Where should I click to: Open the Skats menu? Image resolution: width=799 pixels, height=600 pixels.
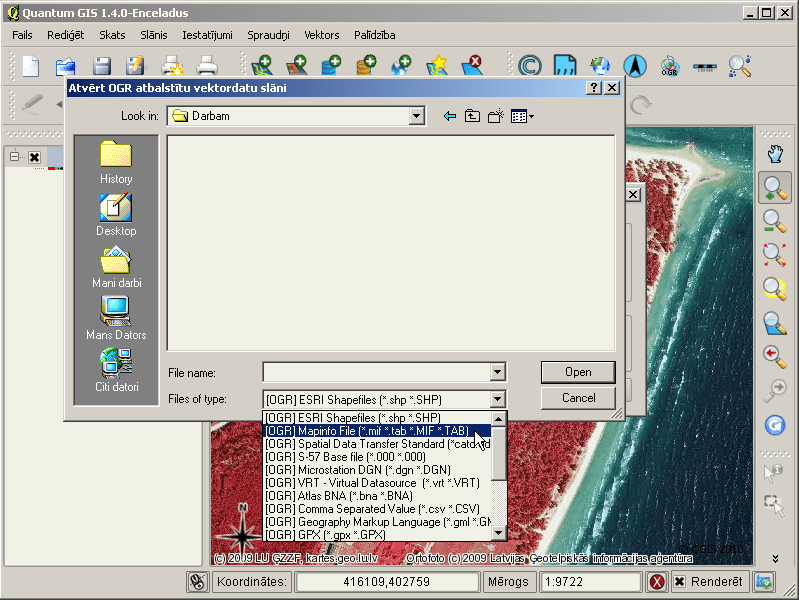point(112,35)
